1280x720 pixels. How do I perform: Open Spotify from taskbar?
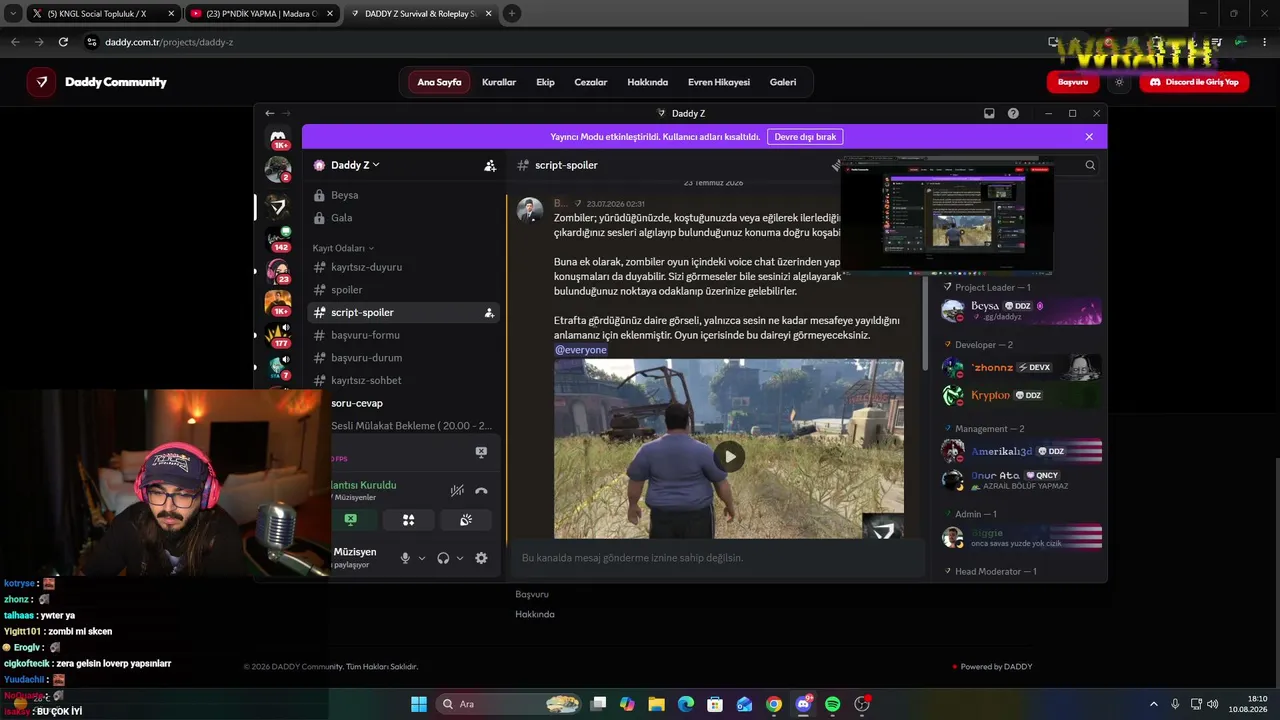[x=832, y=704]
